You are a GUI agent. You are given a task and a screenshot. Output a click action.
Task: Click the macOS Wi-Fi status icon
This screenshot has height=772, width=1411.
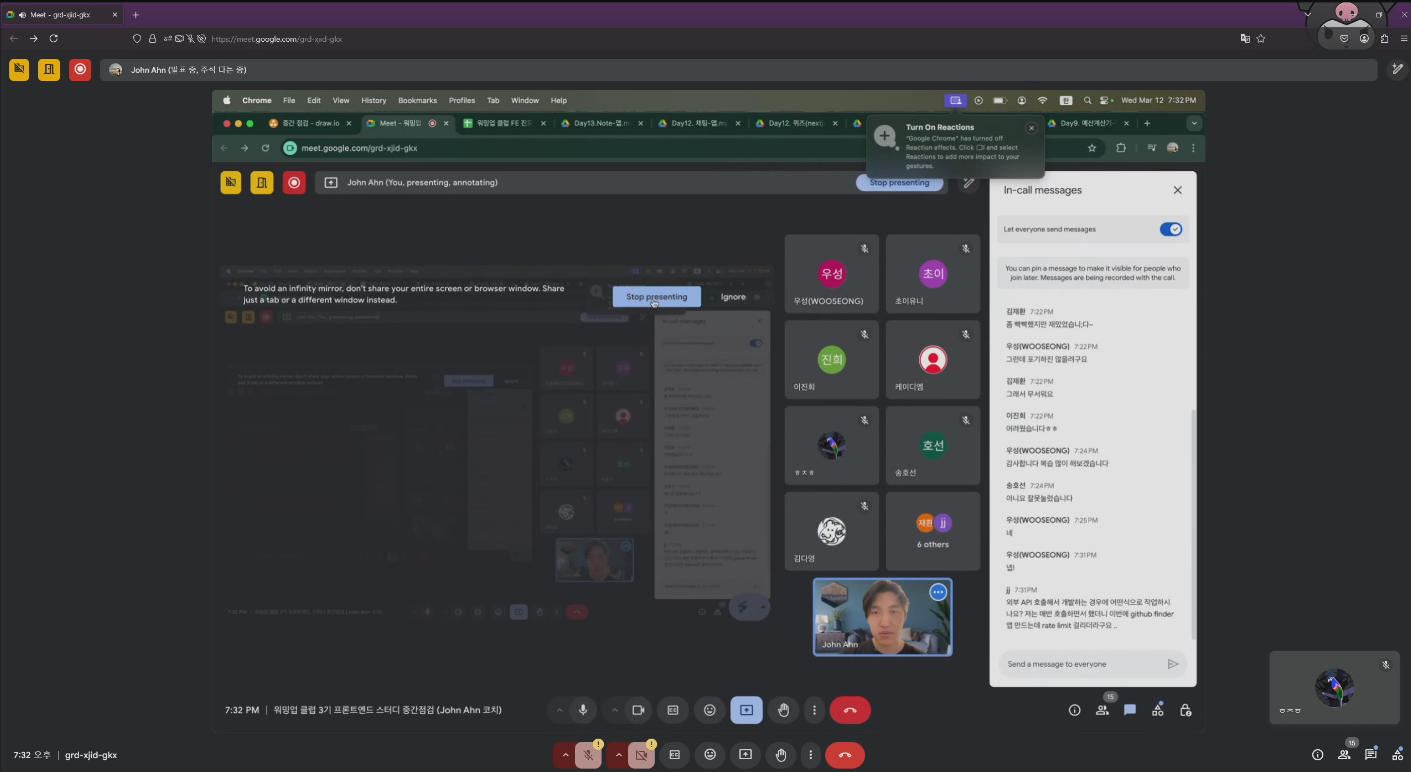click(x=1043, y=100)
